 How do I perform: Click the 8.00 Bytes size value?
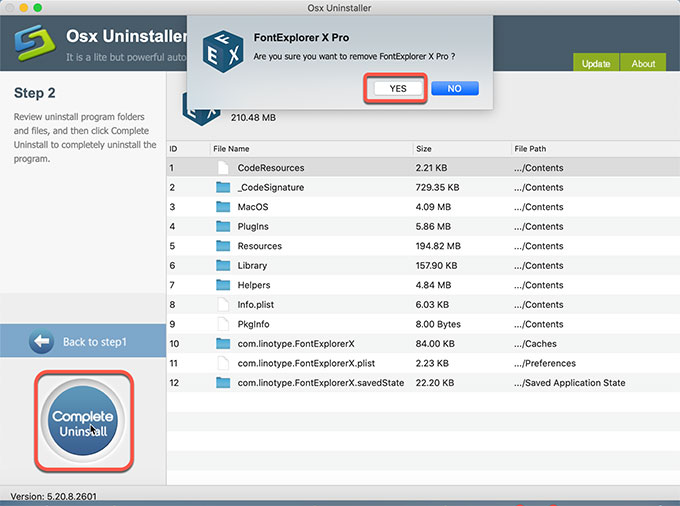(x=438, y=324)
